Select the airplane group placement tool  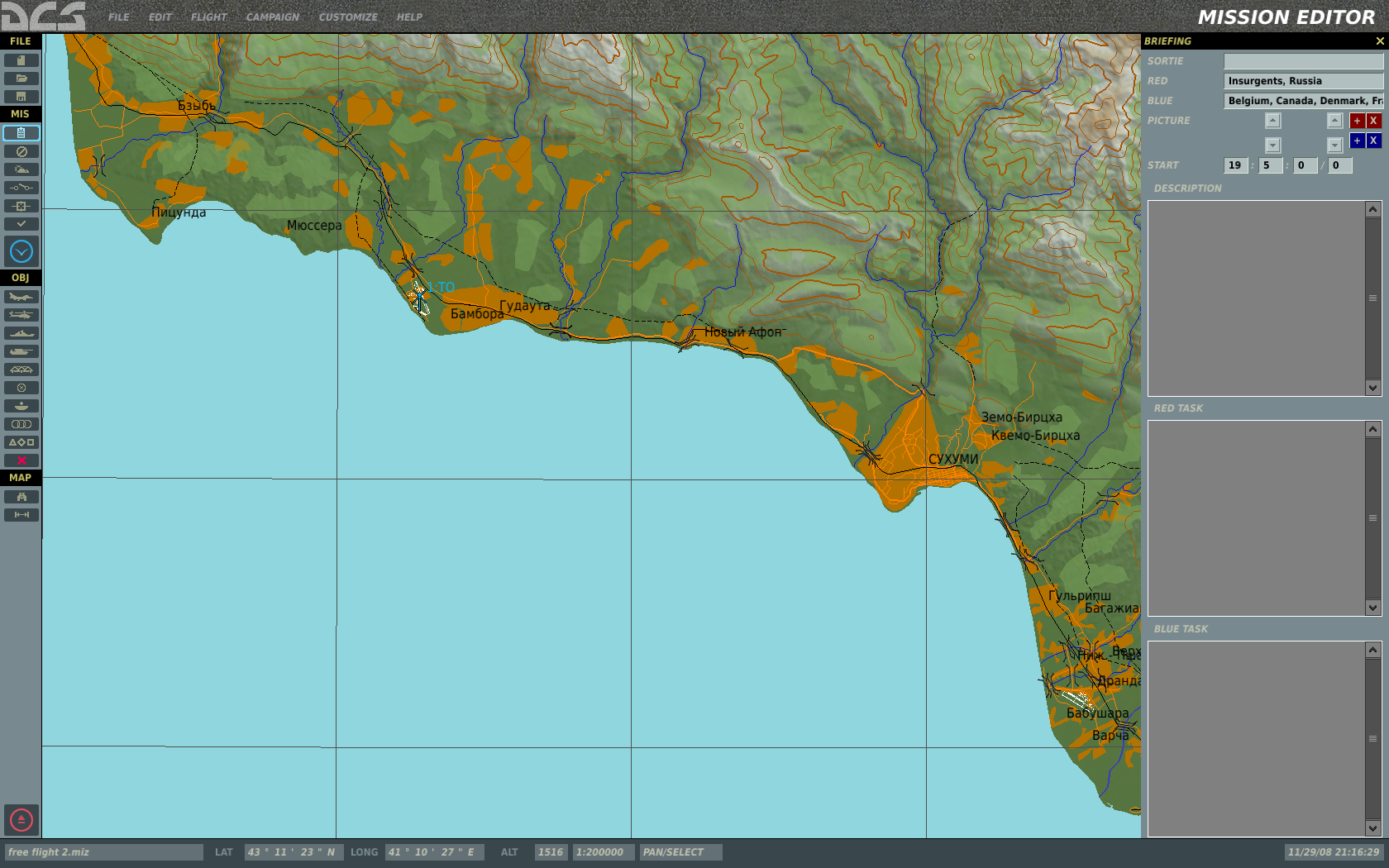[x=21, y=297]
